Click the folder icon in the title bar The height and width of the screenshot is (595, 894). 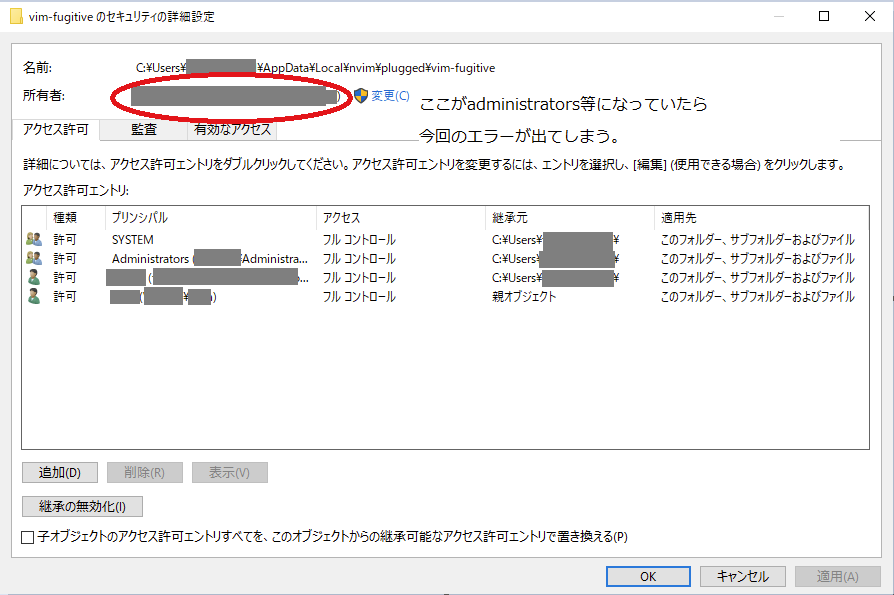coord(17,17)
